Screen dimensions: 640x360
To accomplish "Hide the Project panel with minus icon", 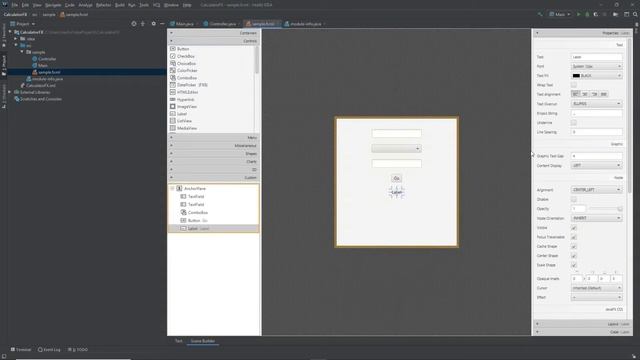I will (162, 24).
